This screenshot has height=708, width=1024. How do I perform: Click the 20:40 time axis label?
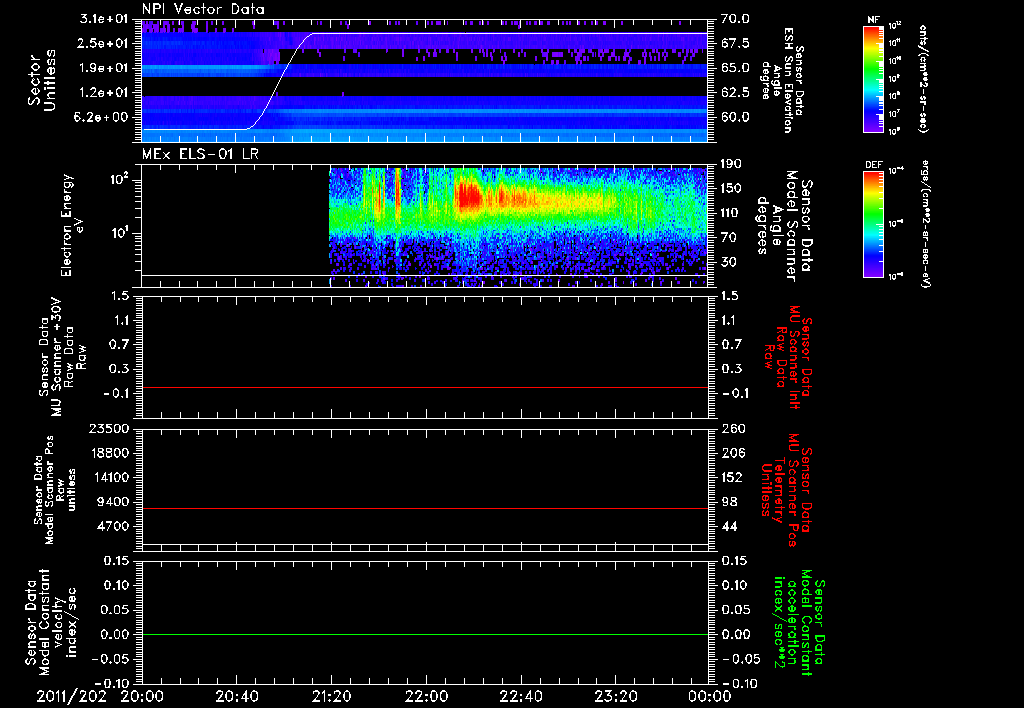click(236, 696)
